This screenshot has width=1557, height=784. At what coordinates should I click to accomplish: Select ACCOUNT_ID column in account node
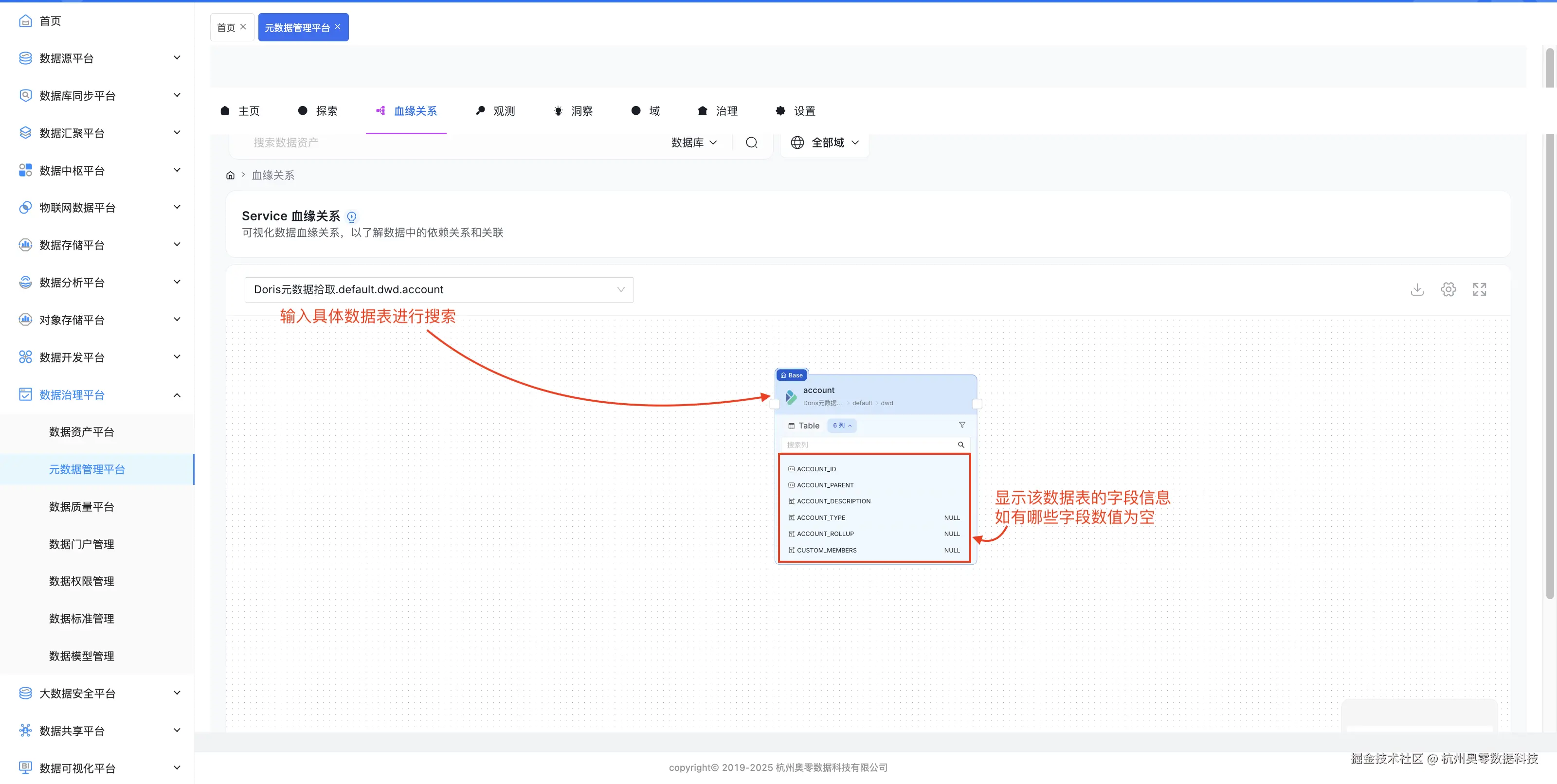tap(816, 469)
